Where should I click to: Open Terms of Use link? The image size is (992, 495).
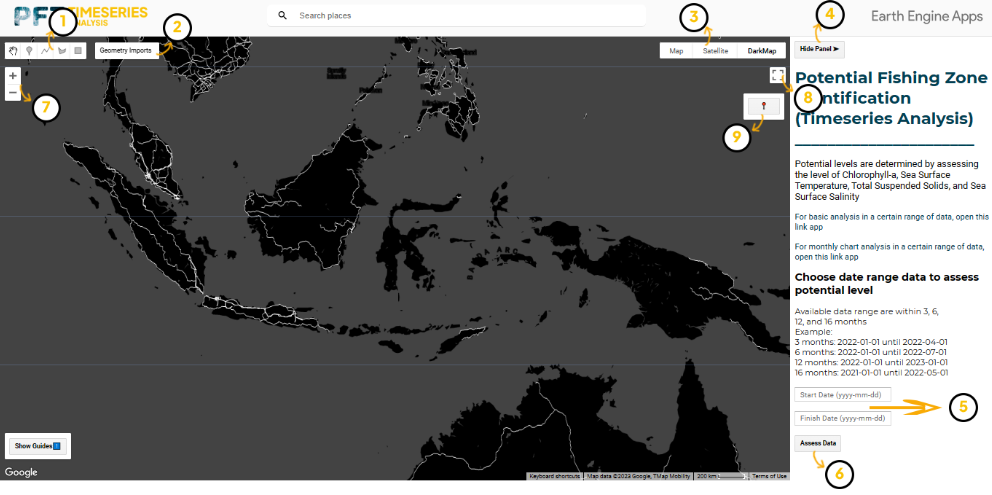pos(769,476)
